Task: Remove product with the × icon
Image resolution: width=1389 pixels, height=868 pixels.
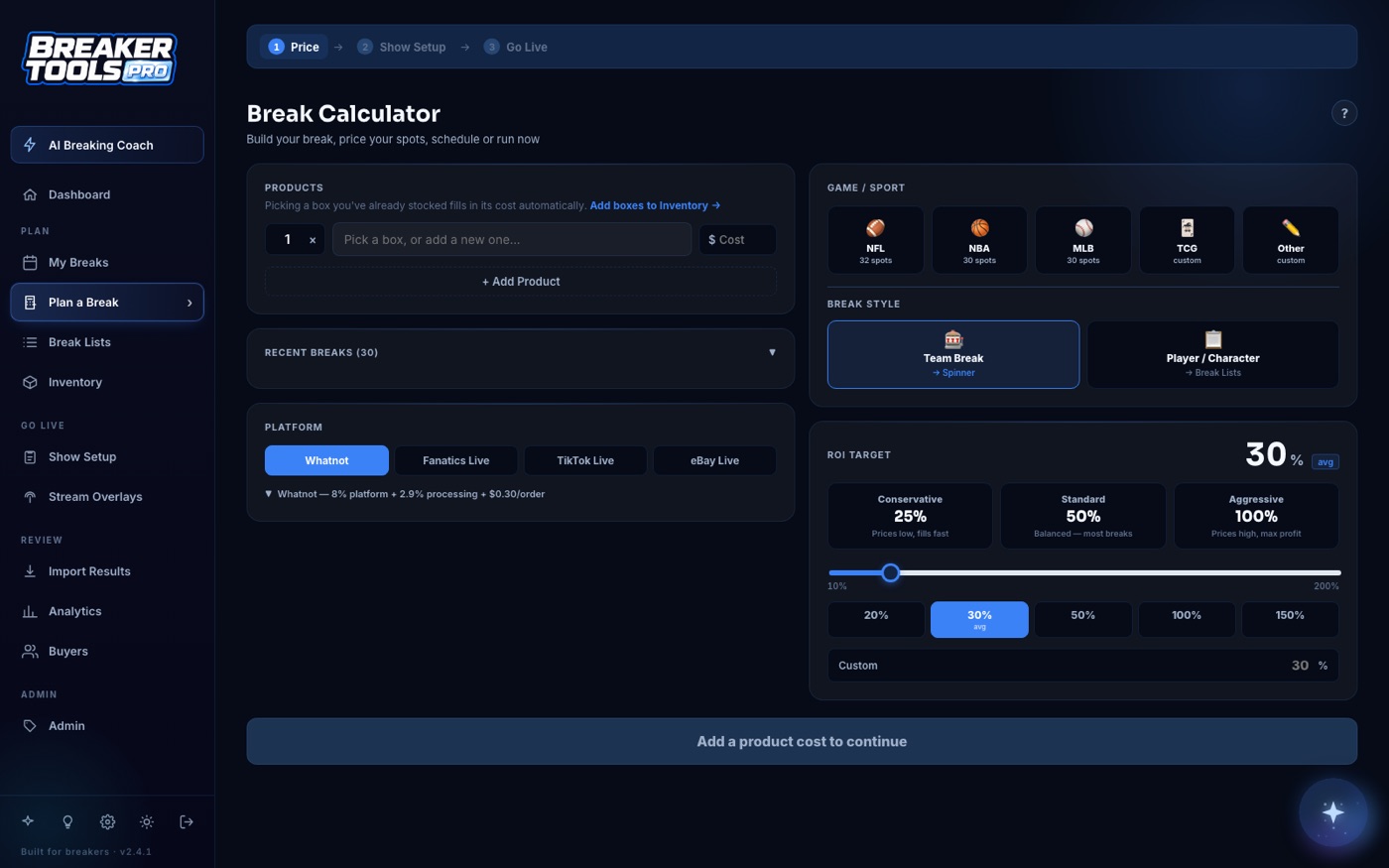Action: [313, 240]
